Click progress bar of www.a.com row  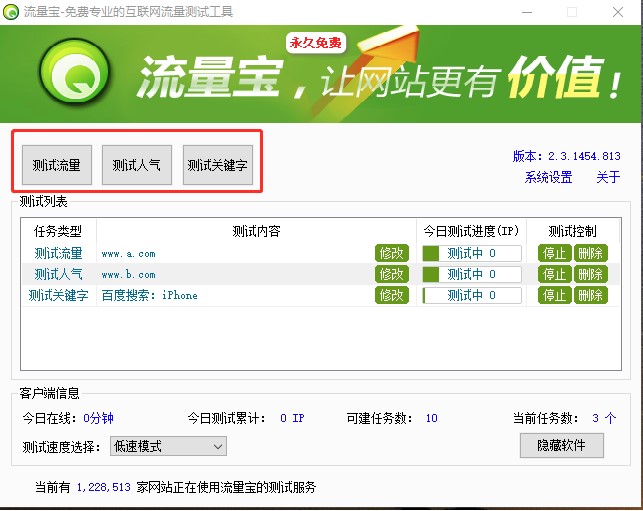coord(472,253)
